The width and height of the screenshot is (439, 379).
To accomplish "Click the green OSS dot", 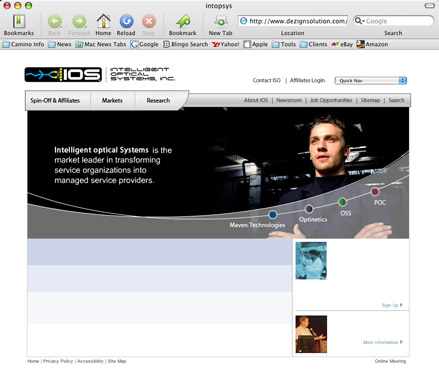I will click(x=342, y=202).
